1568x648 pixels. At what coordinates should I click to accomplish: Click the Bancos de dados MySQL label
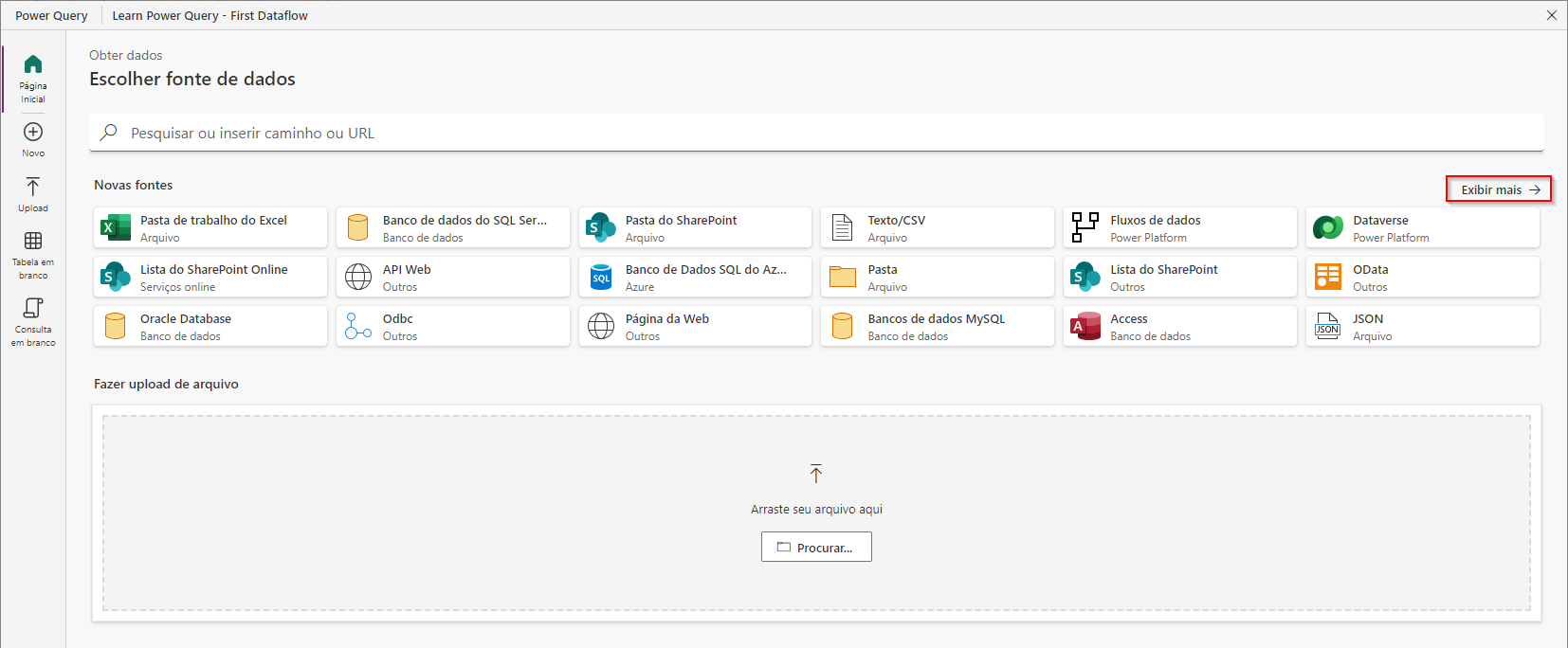pyautogui.click(x=937, y=318)
